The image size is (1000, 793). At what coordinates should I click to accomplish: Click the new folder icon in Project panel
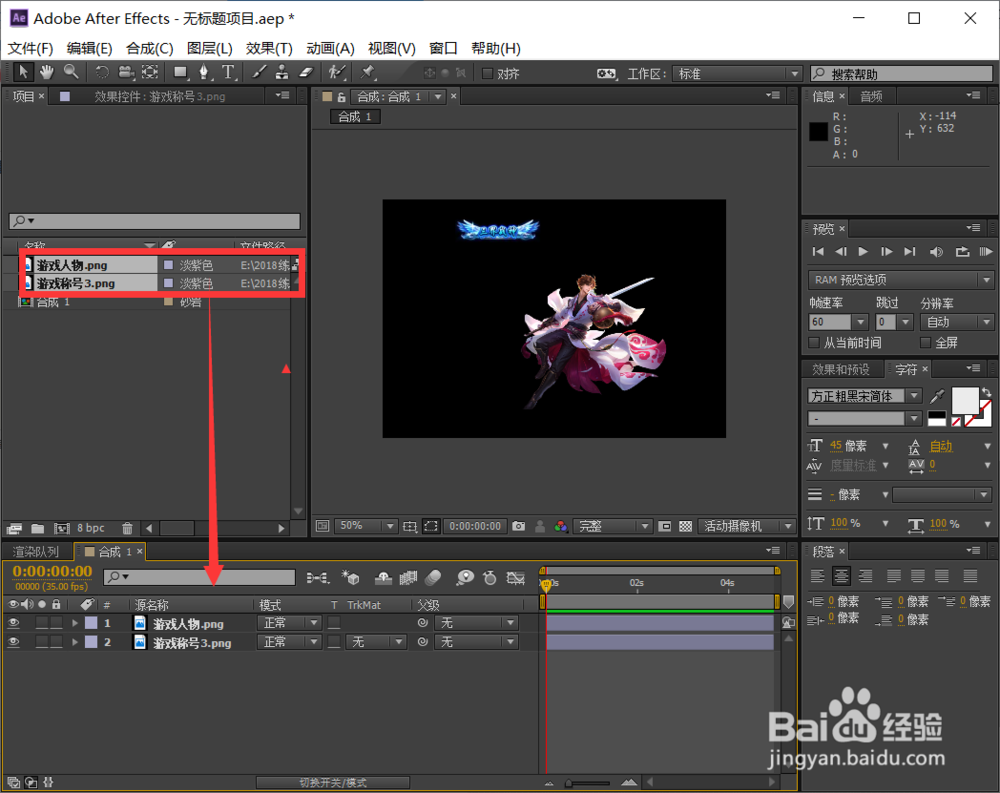tap(38, 528)
